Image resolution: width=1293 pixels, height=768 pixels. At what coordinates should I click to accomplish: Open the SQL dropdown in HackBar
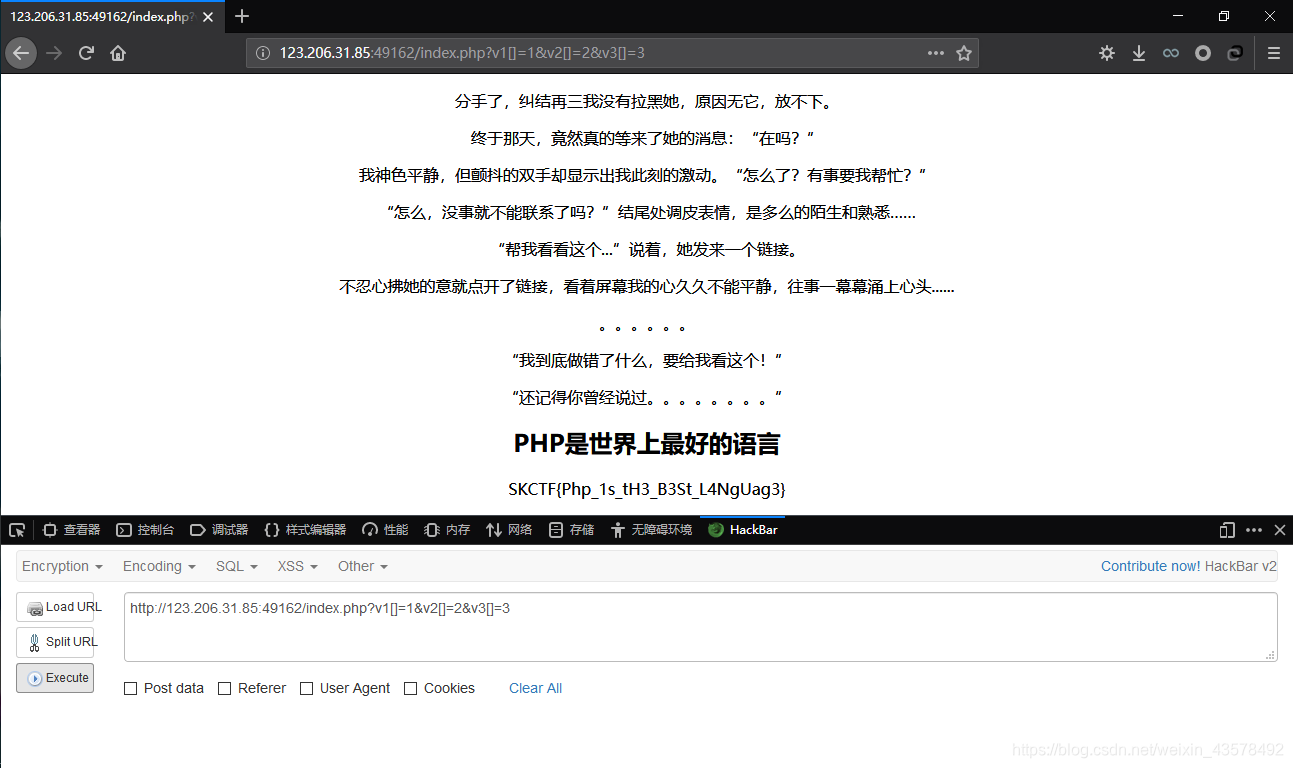[236, 566]
